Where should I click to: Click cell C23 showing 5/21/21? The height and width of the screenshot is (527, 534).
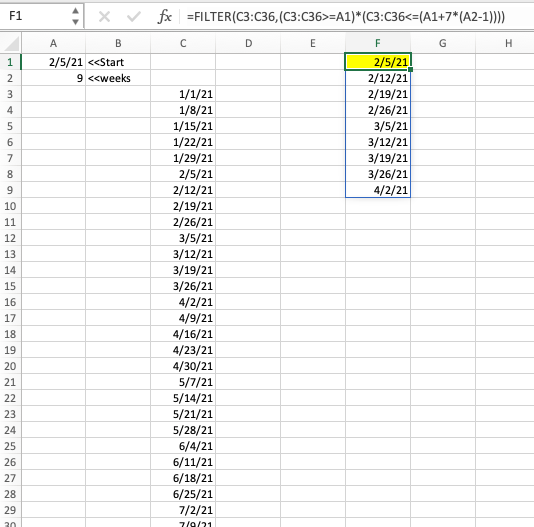[183, 414]
